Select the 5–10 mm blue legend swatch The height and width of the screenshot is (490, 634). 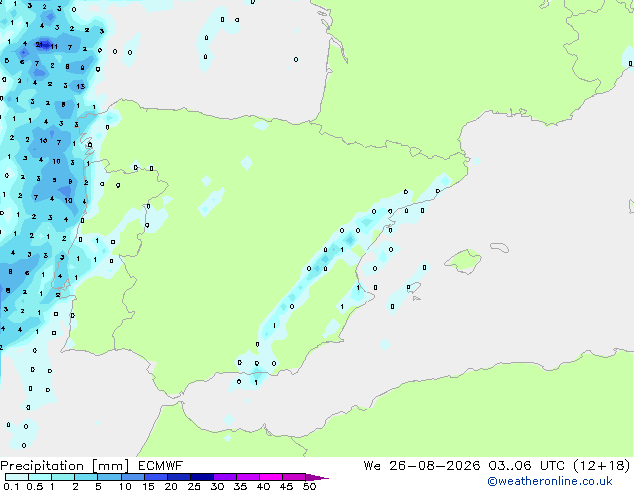point(110,477)
